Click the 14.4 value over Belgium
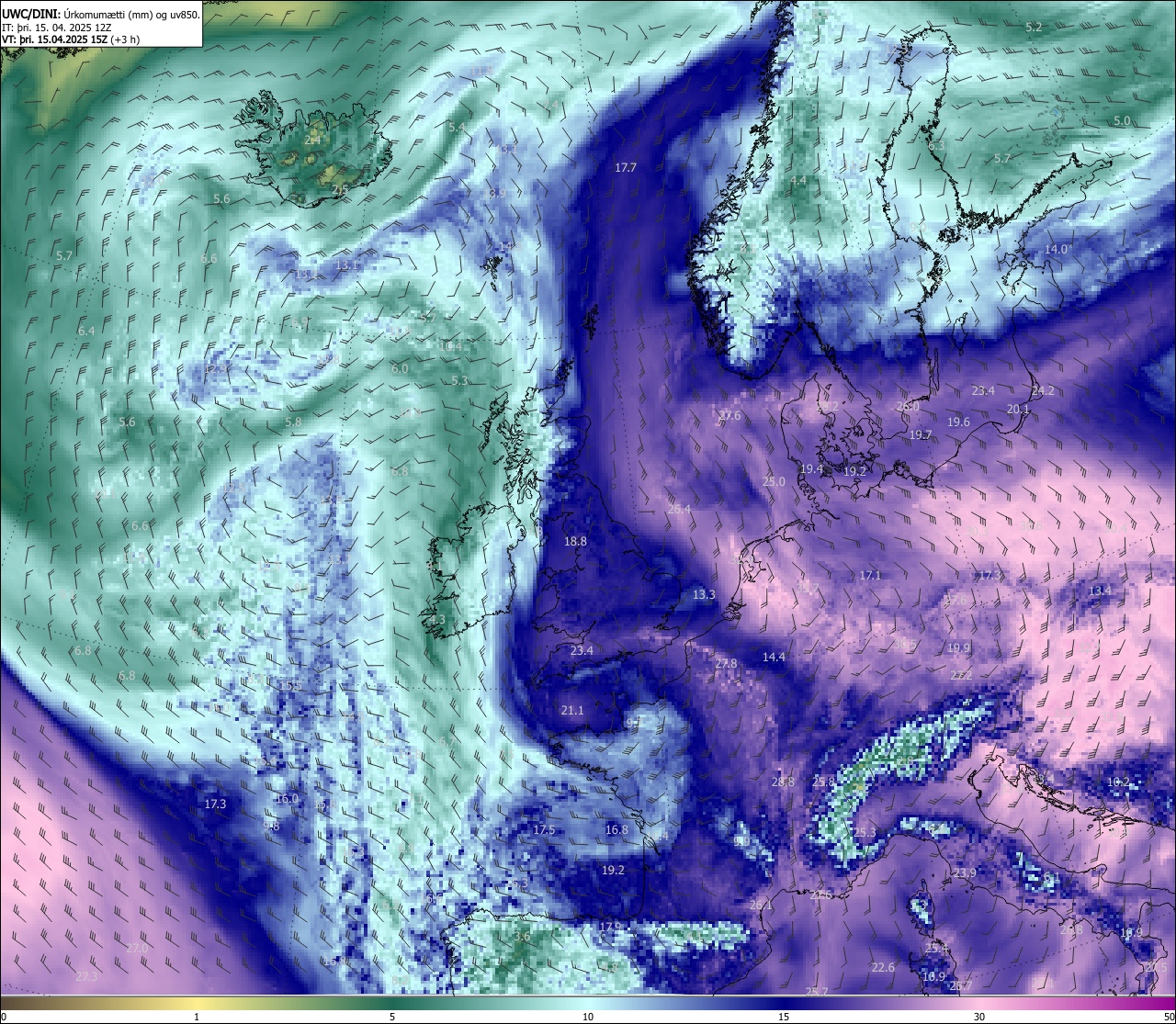The image size is (1176, 1024). click(774, 657)
